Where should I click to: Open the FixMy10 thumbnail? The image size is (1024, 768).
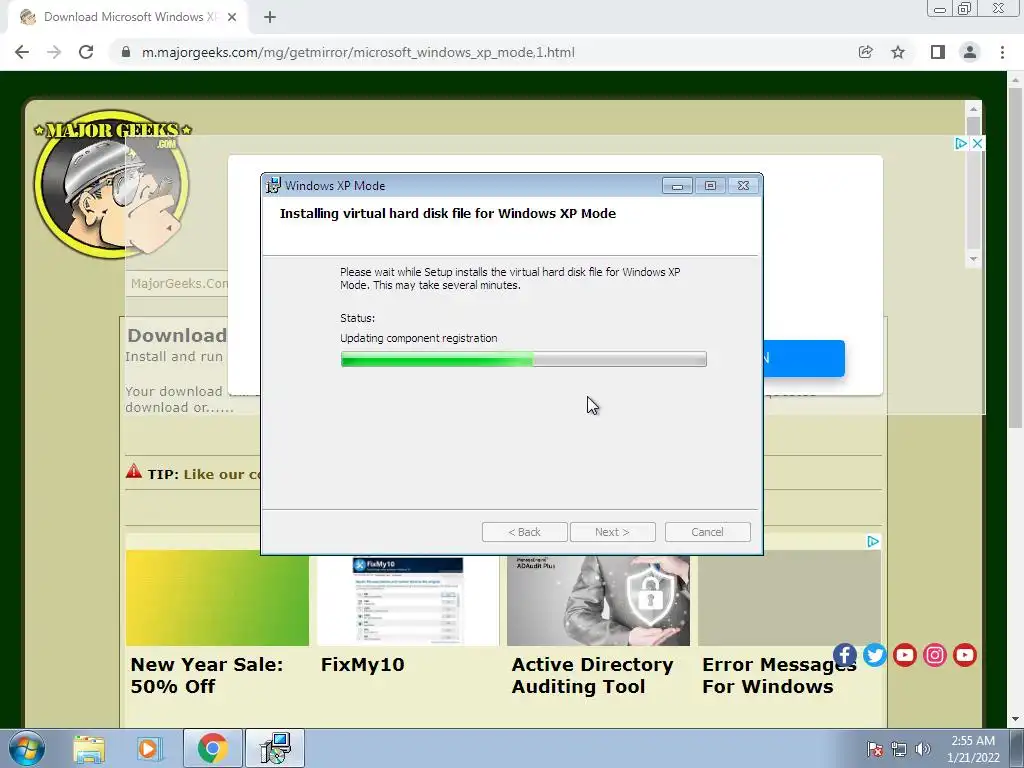click(x=408, y=601)
